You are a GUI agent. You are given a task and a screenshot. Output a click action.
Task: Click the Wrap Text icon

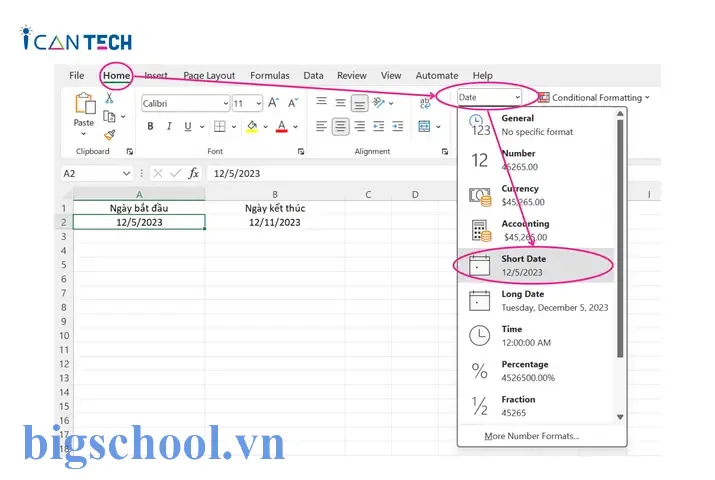click(x=425, y=103)
